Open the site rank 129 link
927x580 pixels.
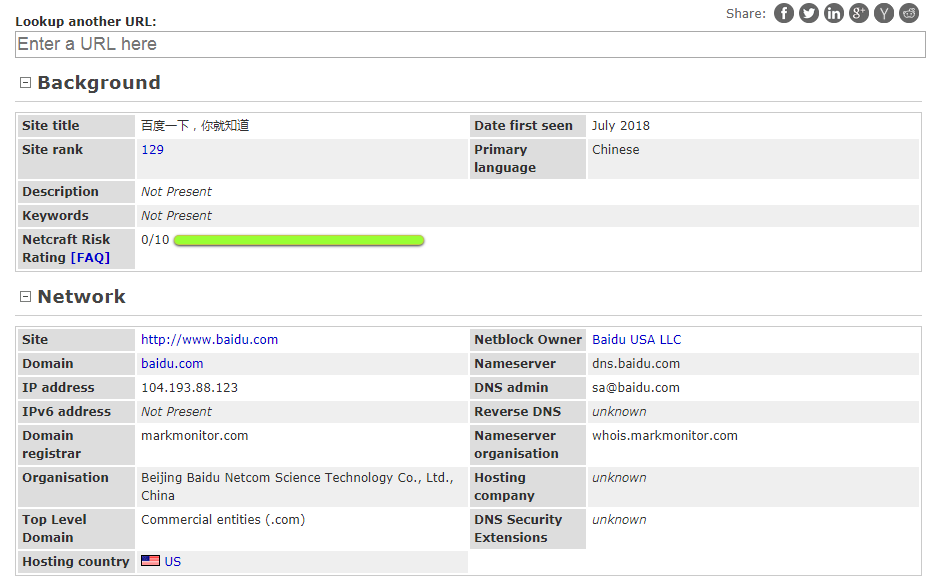click(152, 150)
